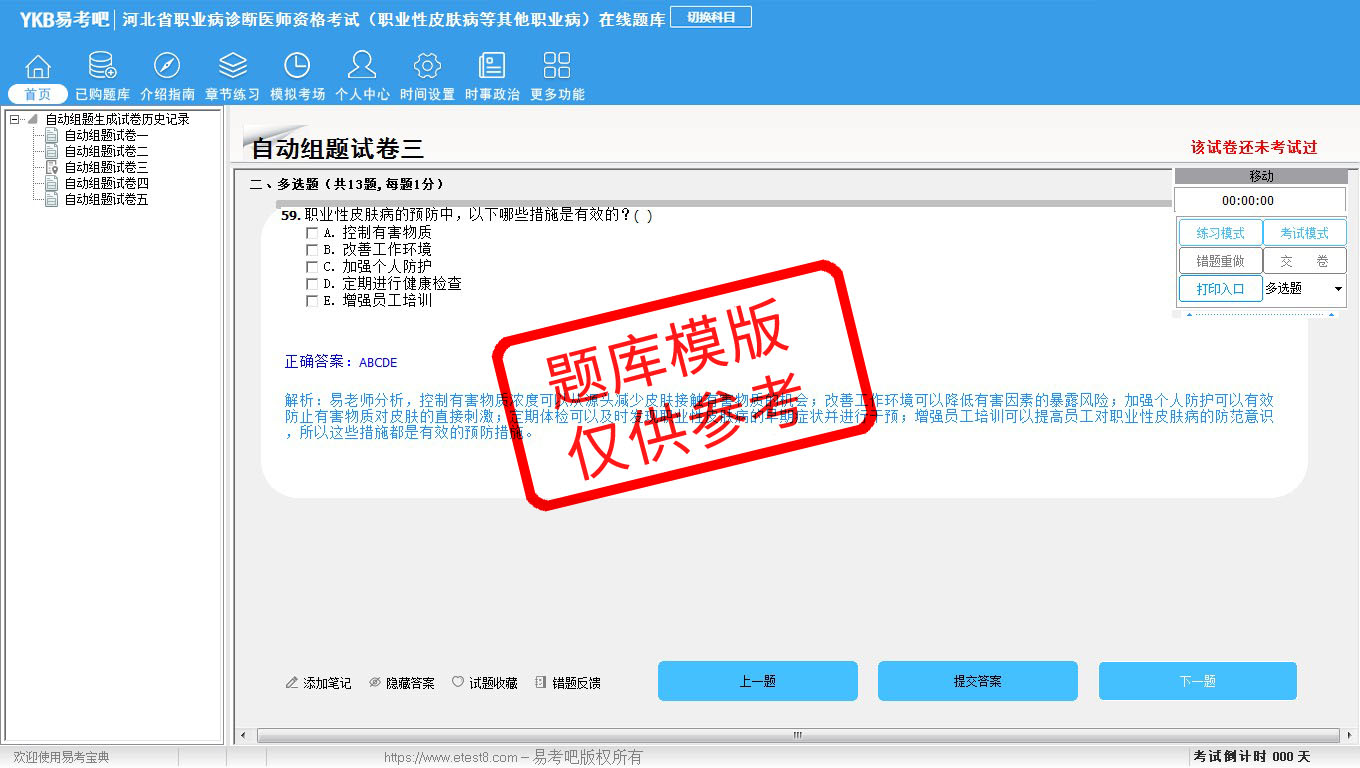Screen dimensions: 1360x768
Task: Open the 时间设置 gear icon
Action: pyautogui.click(x=427, y=66)
